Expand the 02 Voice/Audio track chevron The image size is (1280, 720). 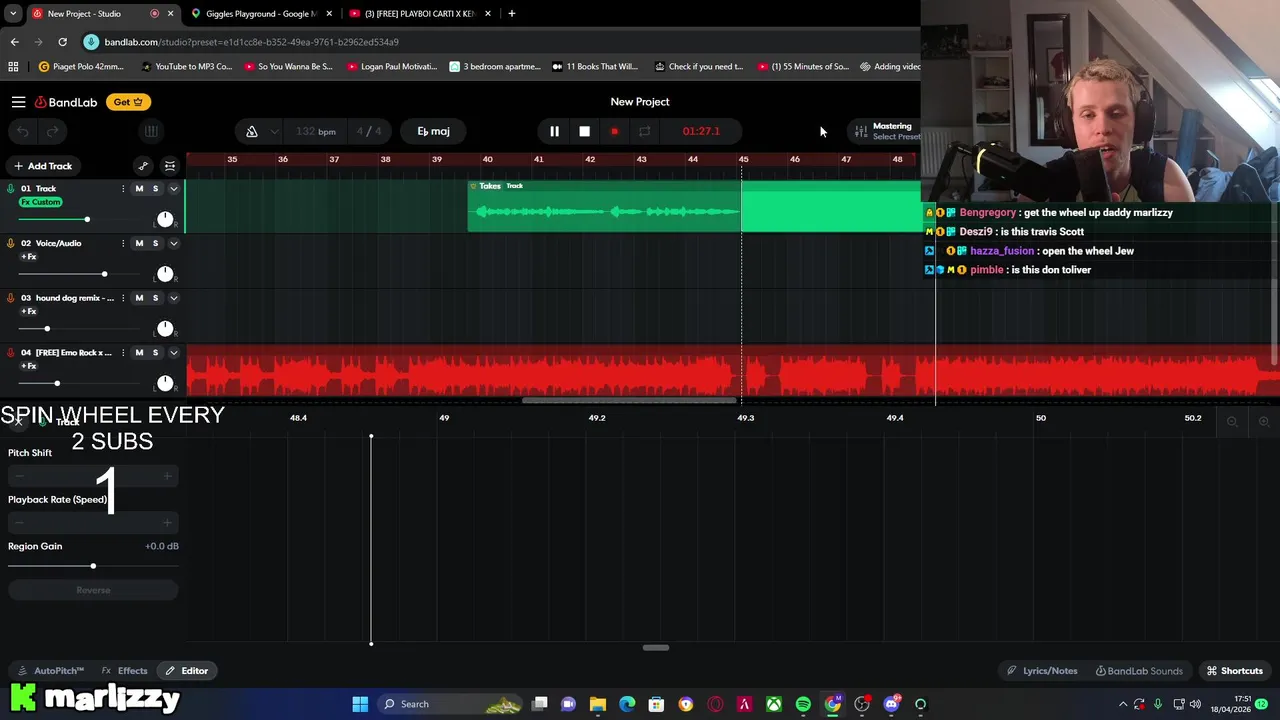coord(173,243)
